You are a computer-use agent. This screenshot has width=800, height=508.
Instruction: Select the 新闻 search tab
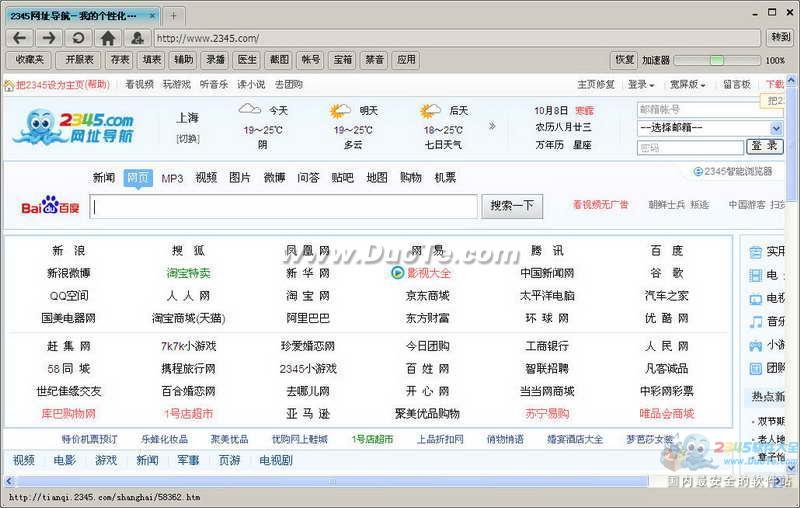pos(104,177)
